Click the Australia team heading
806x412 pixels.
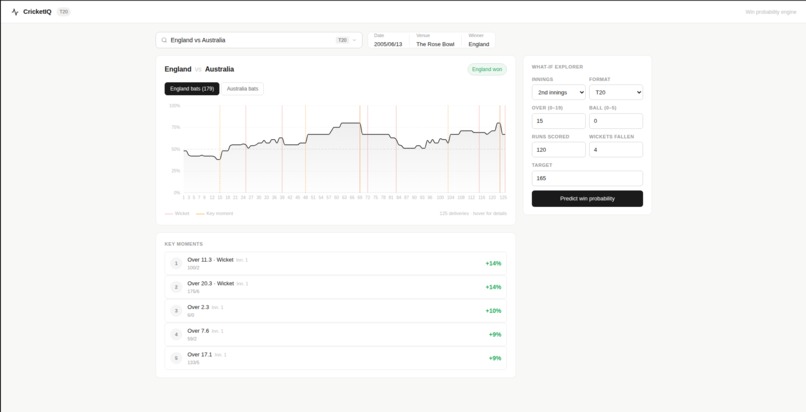tap(219, 69)
